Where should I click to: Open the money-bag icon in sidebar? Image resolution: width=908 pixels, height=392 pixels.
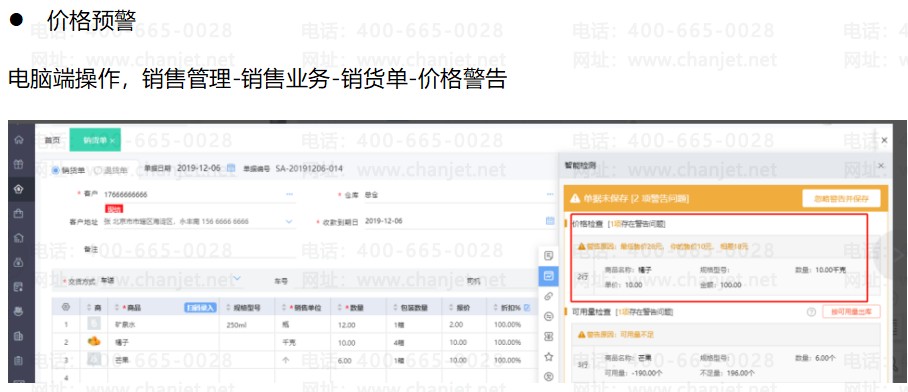pos(19,262)
